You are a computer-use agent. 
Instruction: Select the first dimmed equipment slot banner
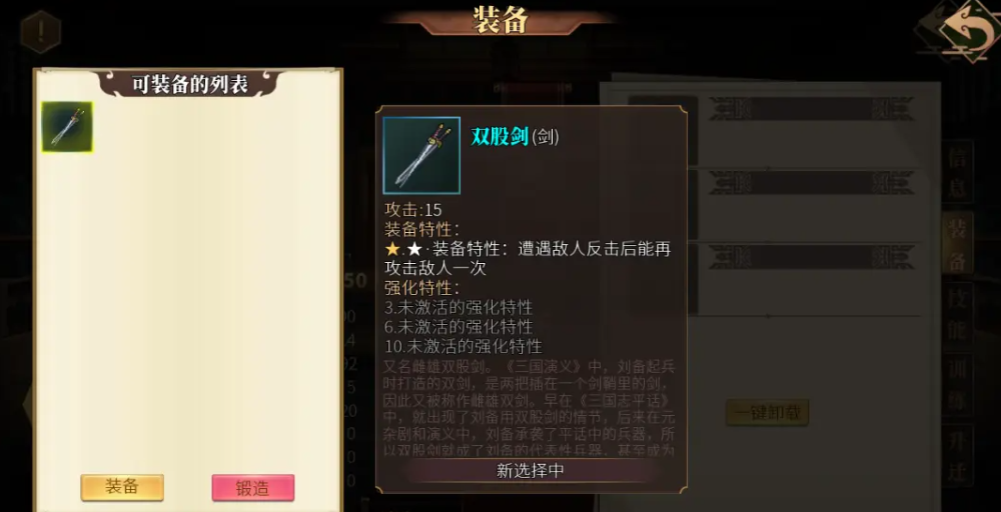click(811, 109)
